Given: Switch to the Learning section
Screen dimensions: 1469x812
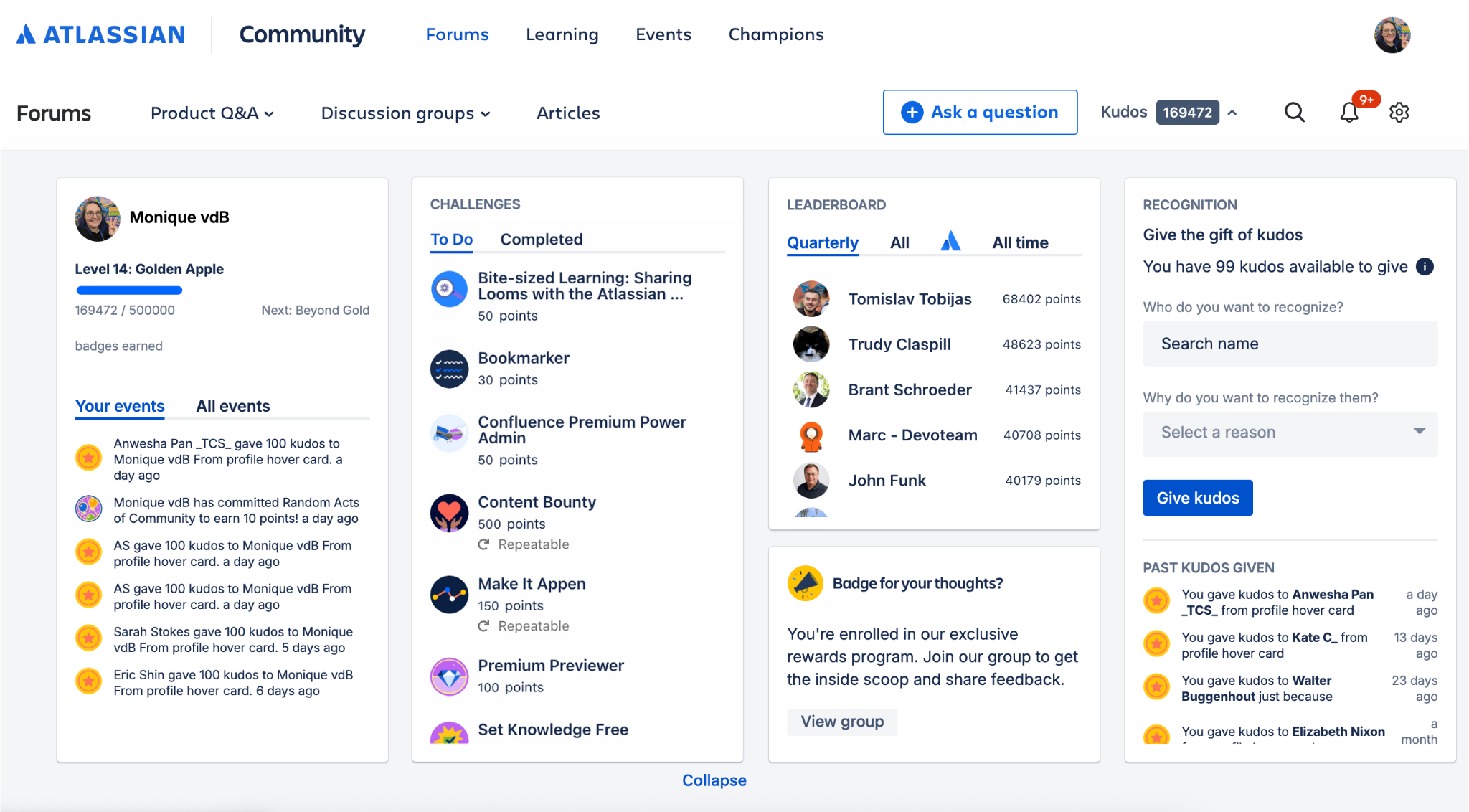Looking at the screenshot, I should [x=562, y=34].
